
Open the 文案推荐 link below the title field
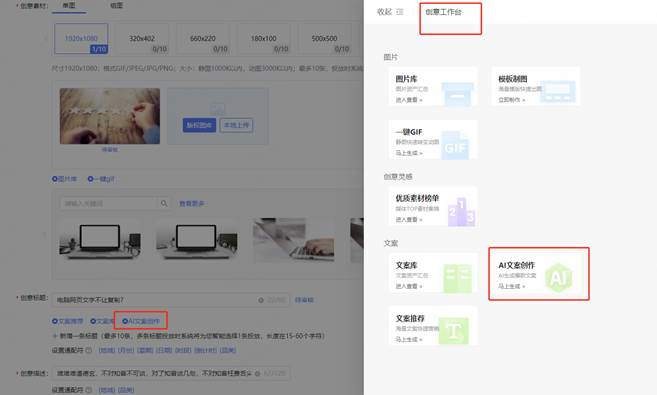click(67, 321)
